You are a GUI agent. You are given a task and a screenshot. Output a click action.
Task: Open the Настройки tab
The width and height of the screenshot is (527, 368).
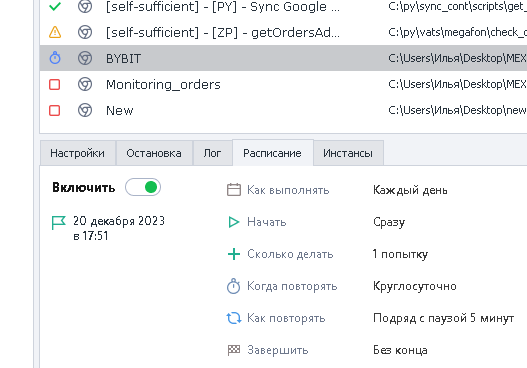(x=78, y=153)
